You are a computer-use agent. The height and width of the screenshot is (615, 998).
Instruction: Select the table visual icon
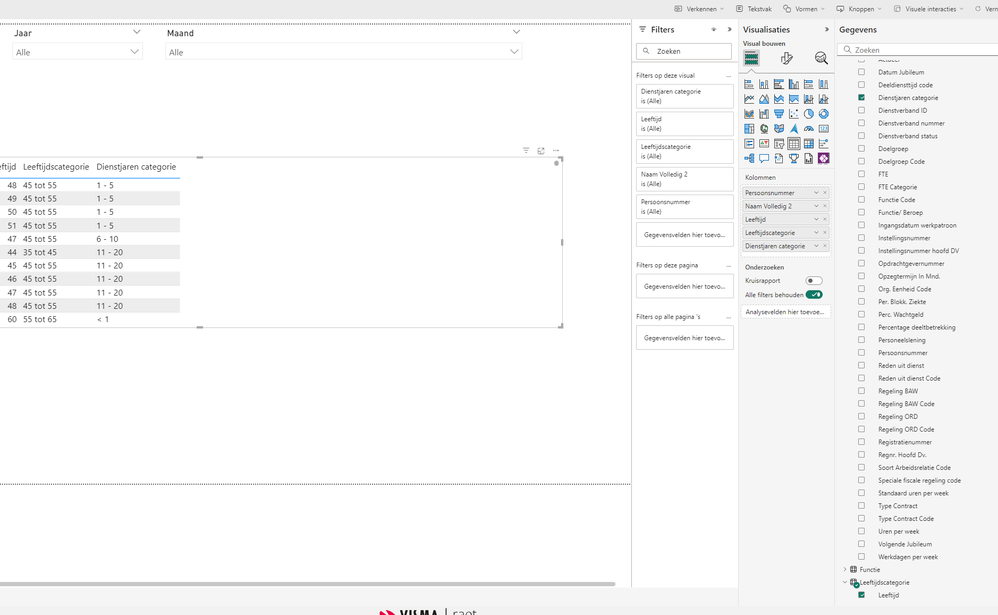(794, 144)
